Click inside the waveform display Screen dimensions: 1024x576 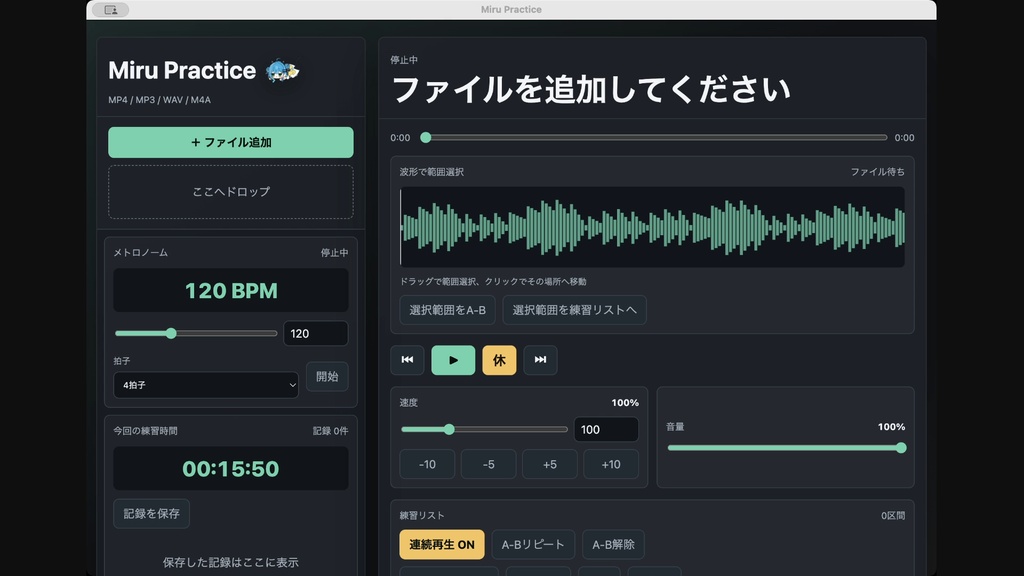652,227
